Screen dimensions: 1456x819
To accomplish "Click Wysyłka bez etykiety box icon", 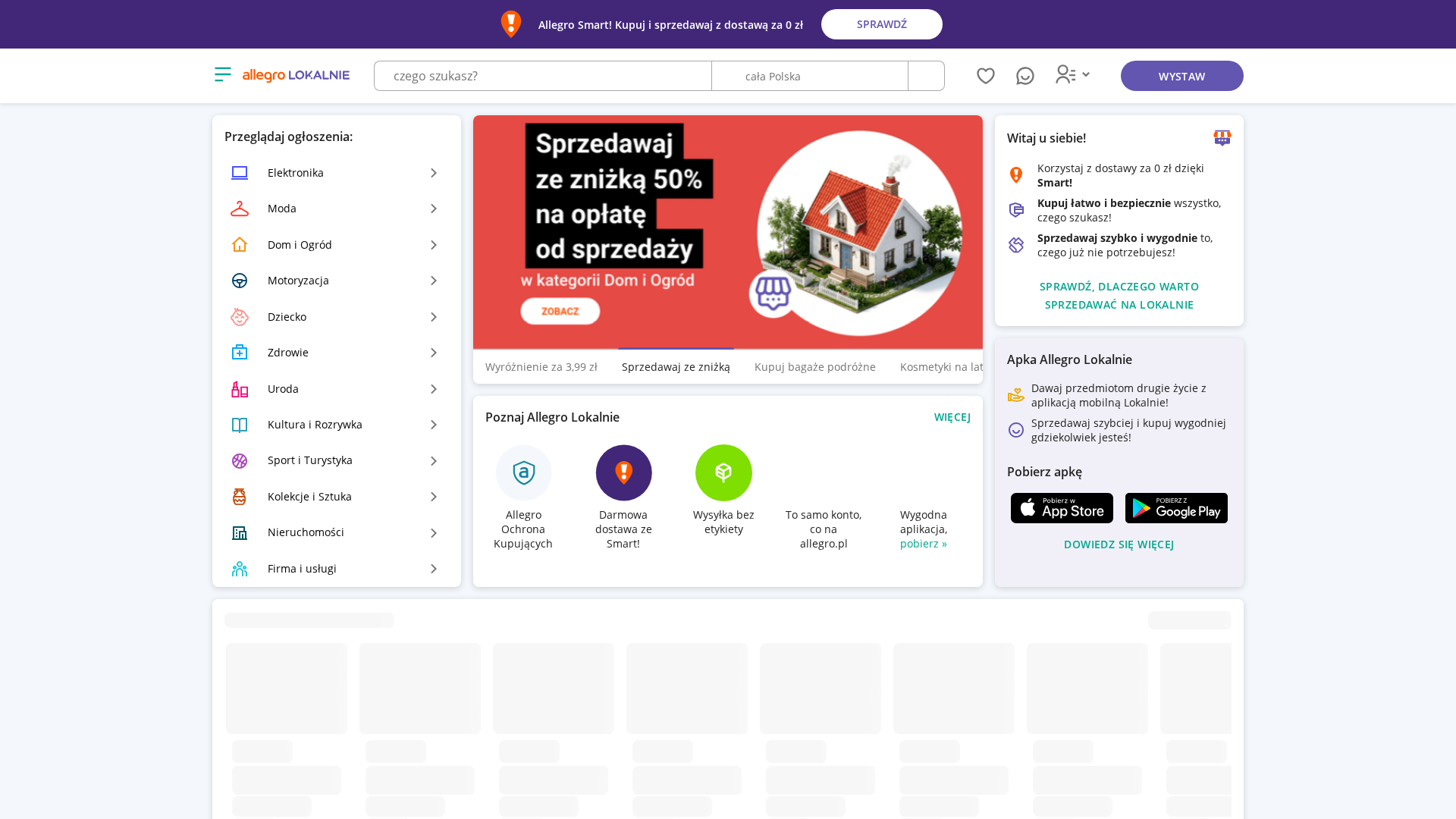I will tap(724, 472).
